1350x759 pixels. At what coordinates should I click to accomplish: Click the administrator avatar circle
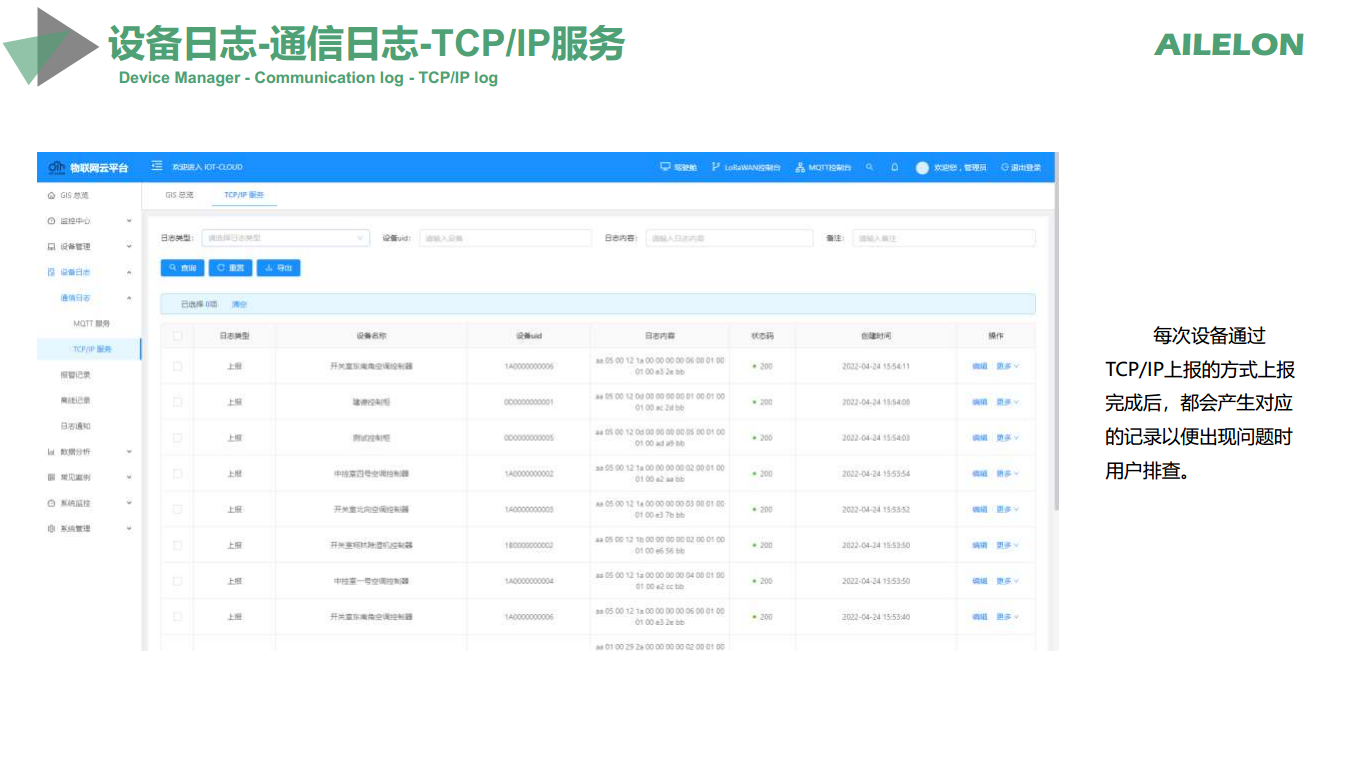coord(922,167)
